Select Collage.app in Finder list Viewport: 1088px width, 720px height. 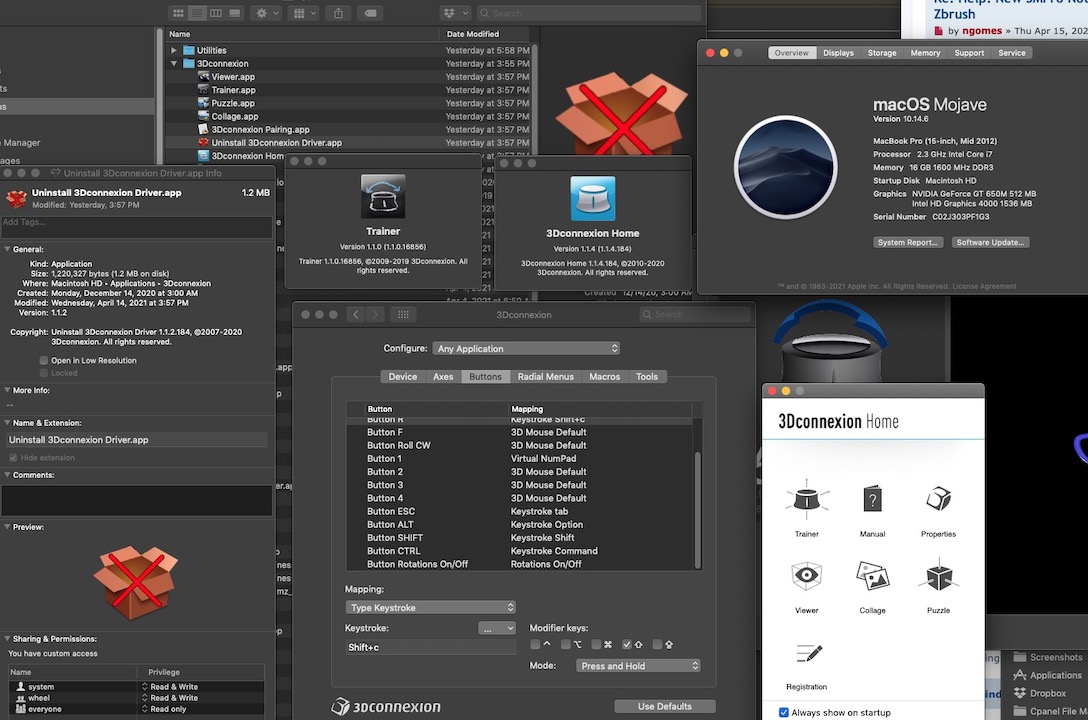[235, 117]
